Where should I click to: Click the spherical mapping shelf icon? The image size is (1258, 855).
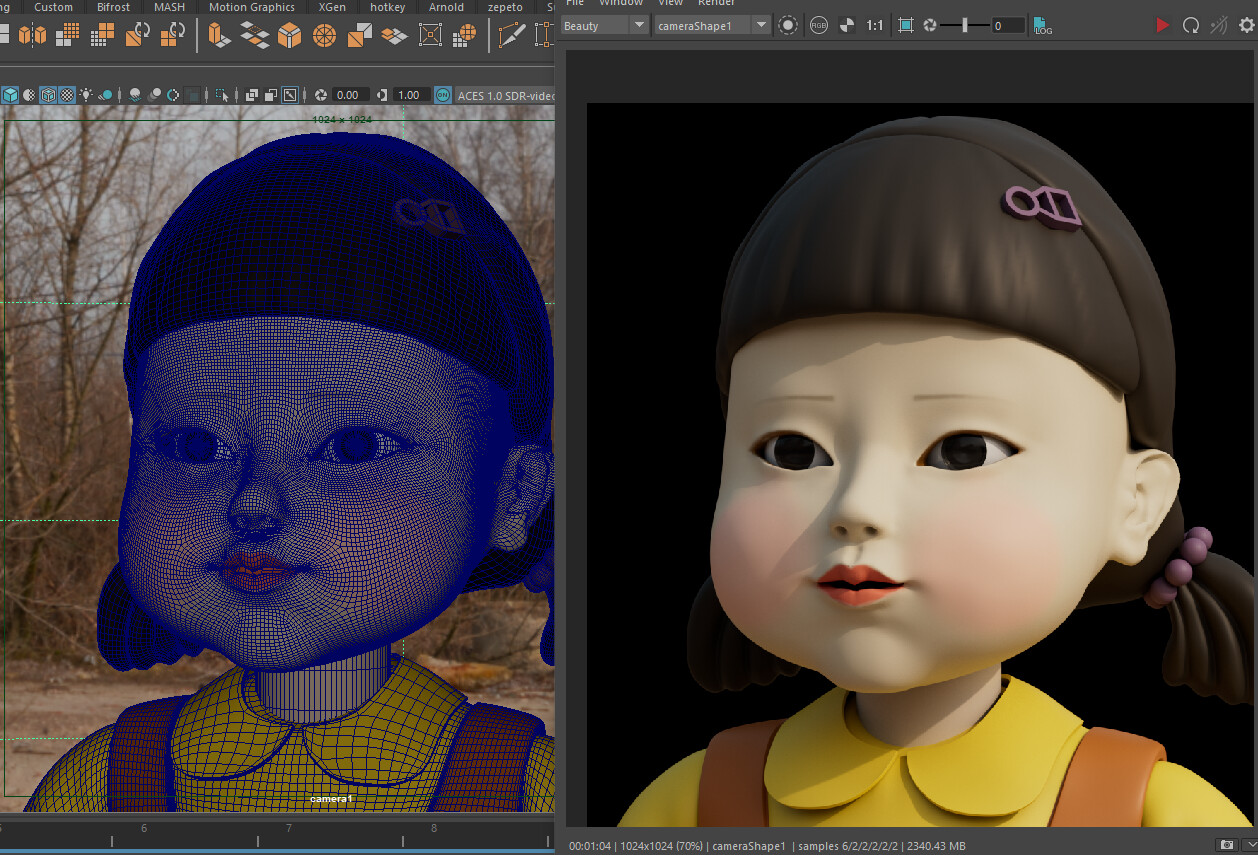point(324,36)
